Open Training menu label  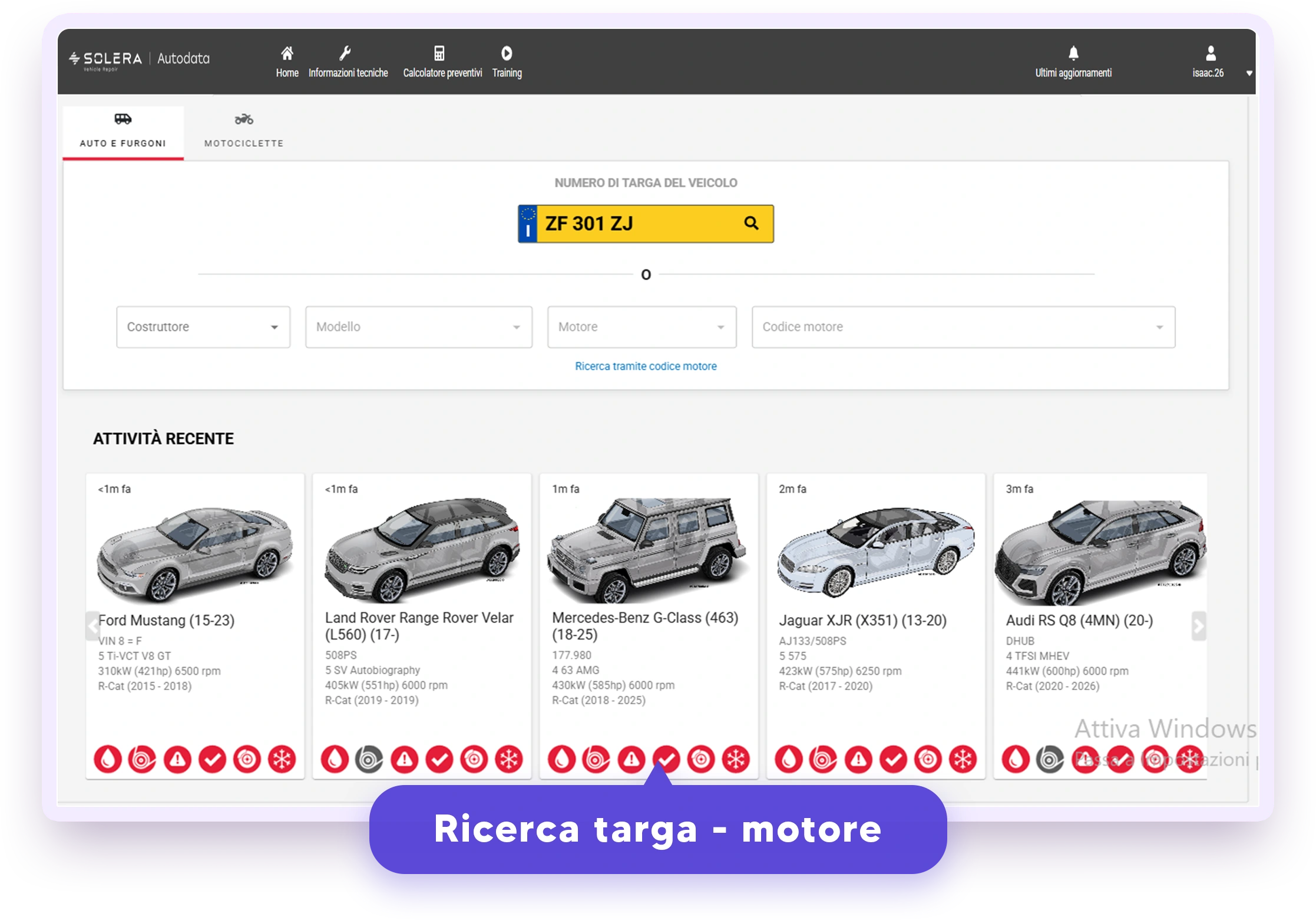coord(507,73)
